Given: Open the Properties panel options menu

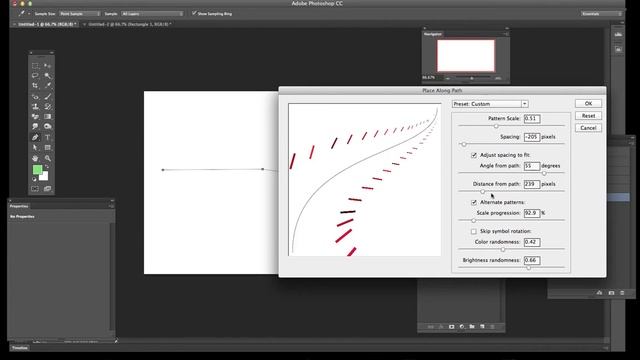Looking at the screenshot, I should coord(111,206).
